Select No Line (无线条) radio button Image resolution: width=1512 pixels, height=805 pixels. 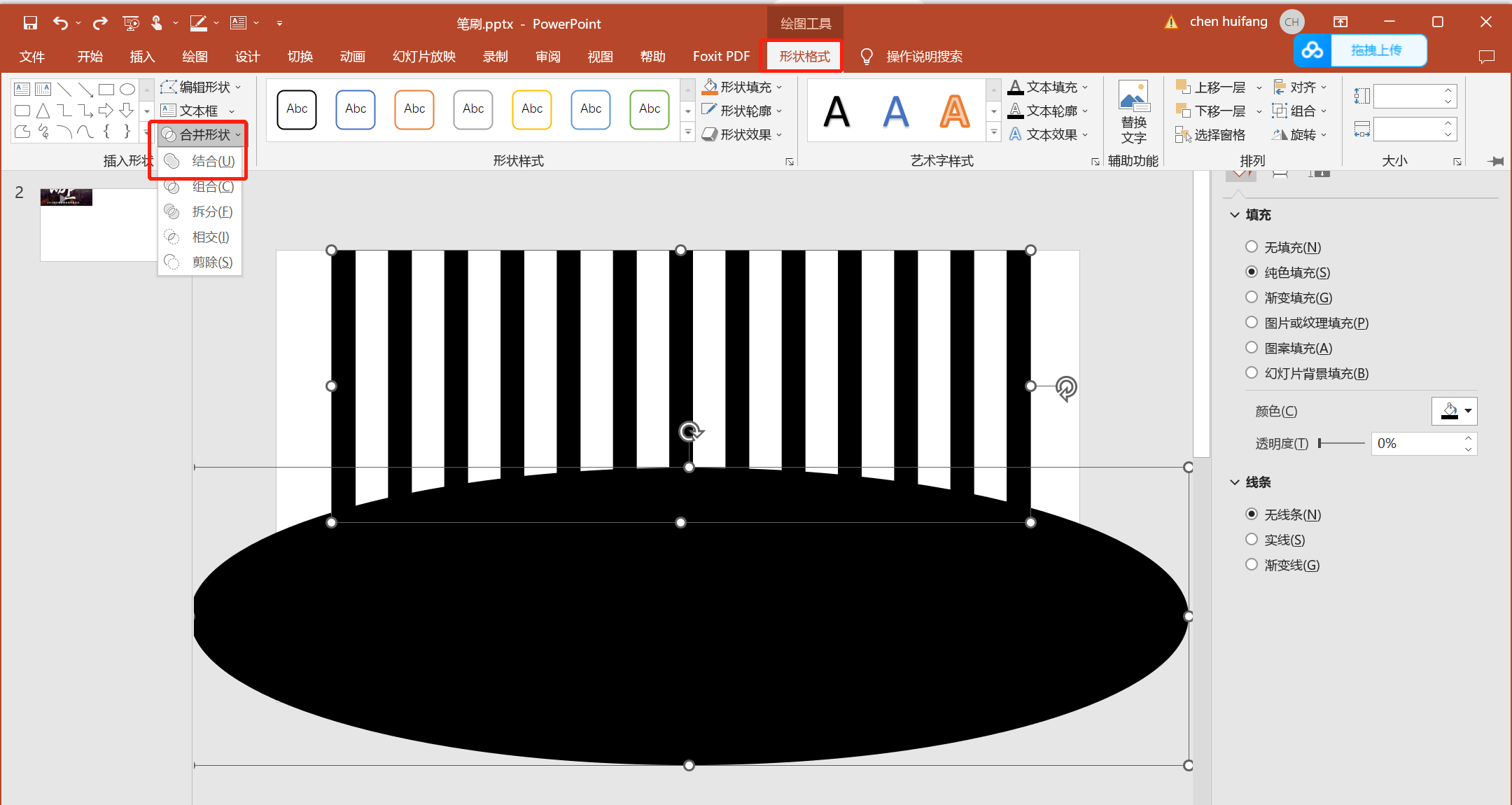coord(1252,514)
